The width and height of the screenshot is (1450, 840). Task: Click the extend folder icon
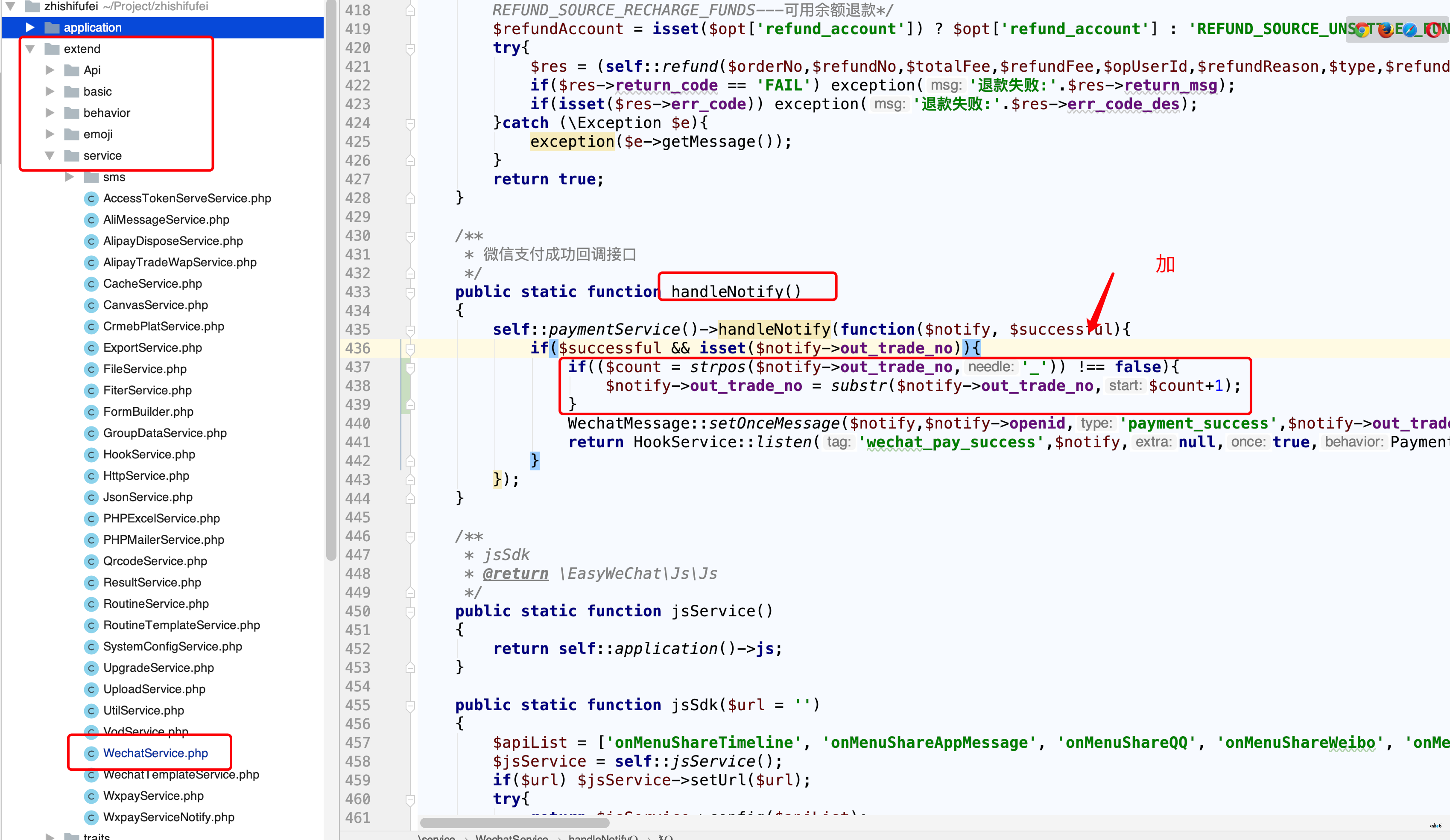pyautogui.click(x=56, y=48)
